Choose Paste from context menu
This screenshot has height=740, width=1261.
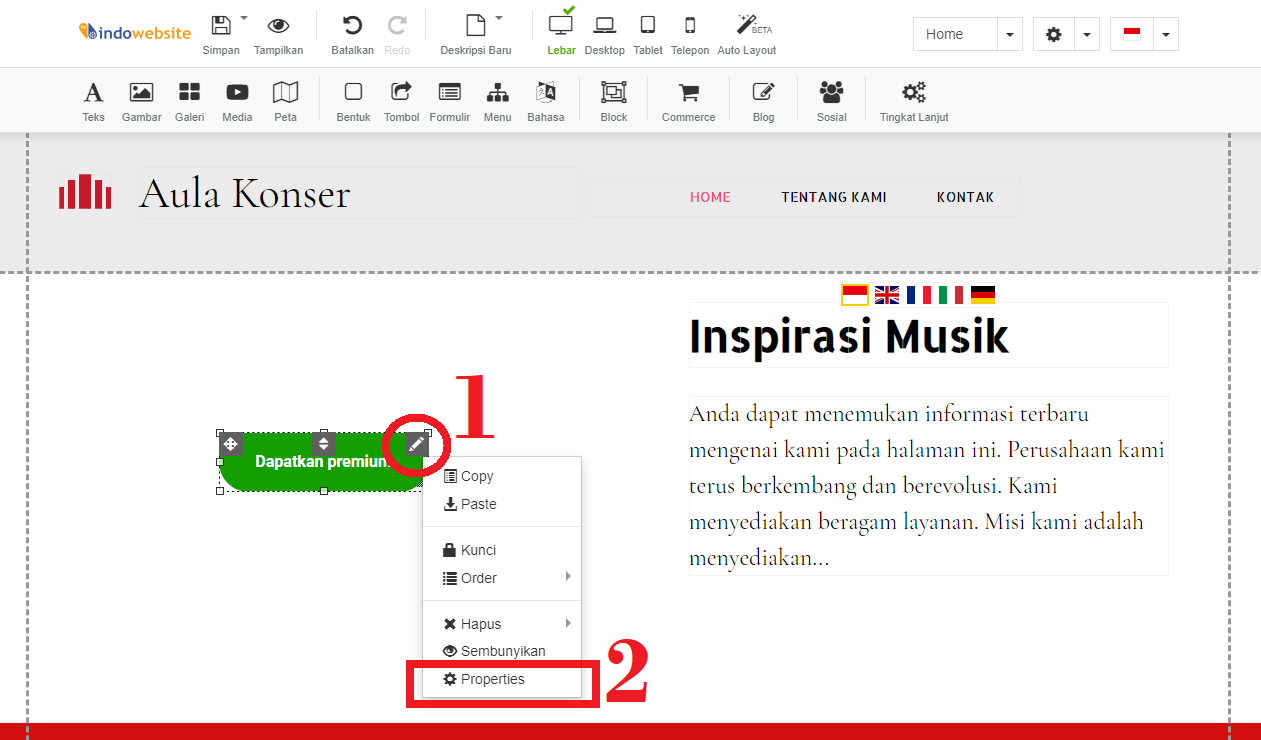coord(502,504)
